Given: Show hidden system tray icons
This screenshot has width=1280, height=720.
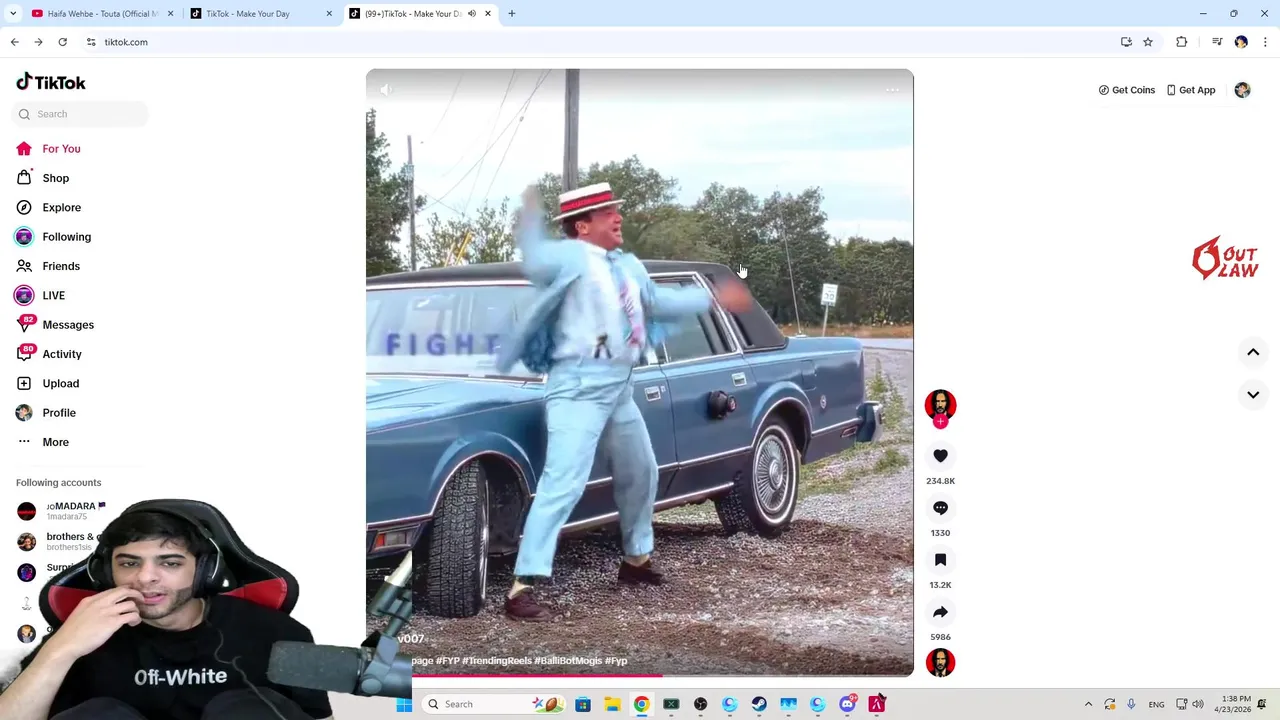Looking at the screenshot, I should [x=1088, y=704].
